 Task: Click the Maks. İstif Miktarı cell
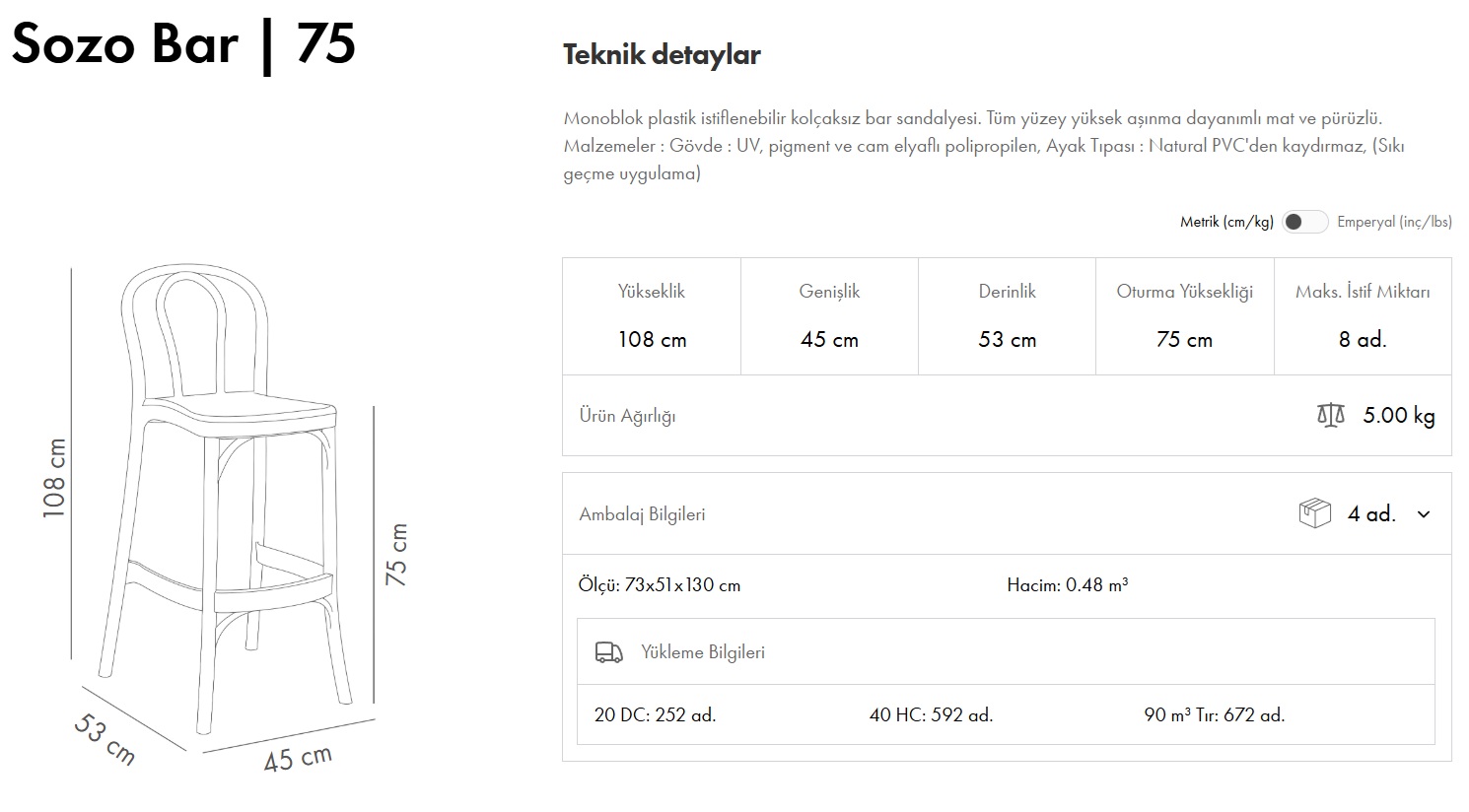click(x=1363, y=316)
